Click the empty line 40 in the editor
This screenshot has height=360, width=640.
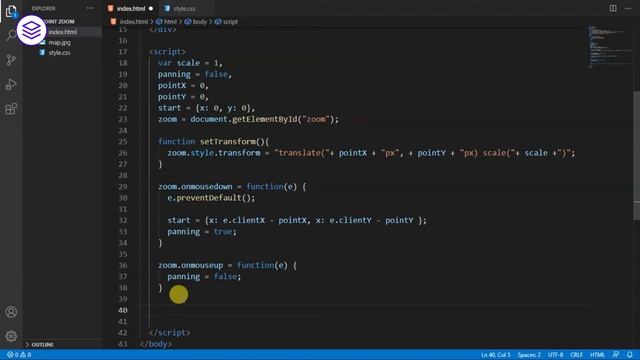tap(363, 310)
